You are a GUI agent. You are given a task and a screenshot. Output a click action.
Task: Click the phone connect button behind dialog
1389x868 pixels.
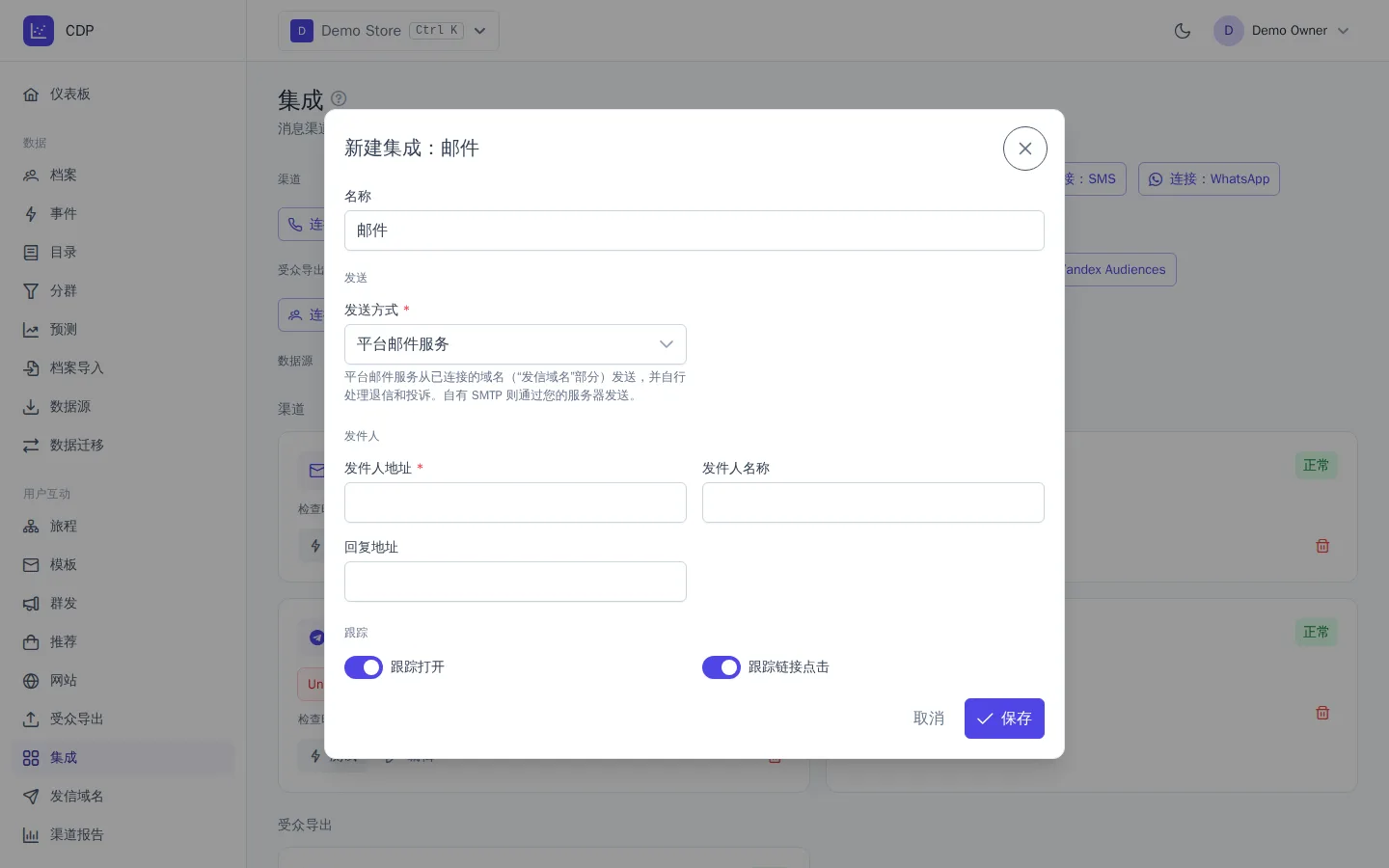point(302,224)
